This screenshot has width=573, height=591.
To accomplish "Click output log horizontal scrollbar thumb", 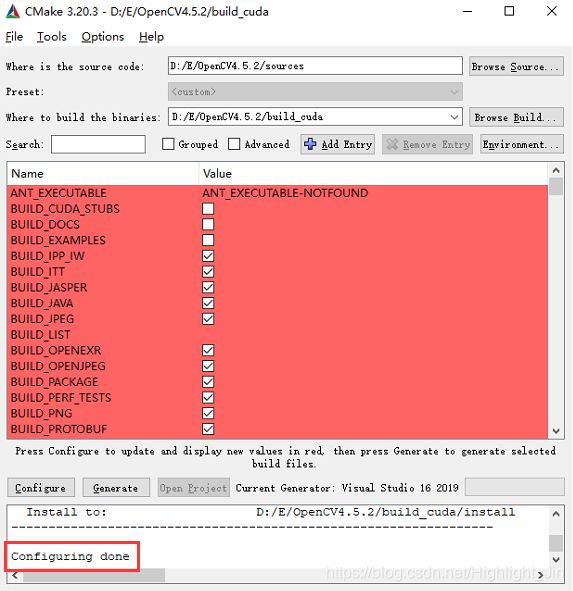I will (94, 575).
